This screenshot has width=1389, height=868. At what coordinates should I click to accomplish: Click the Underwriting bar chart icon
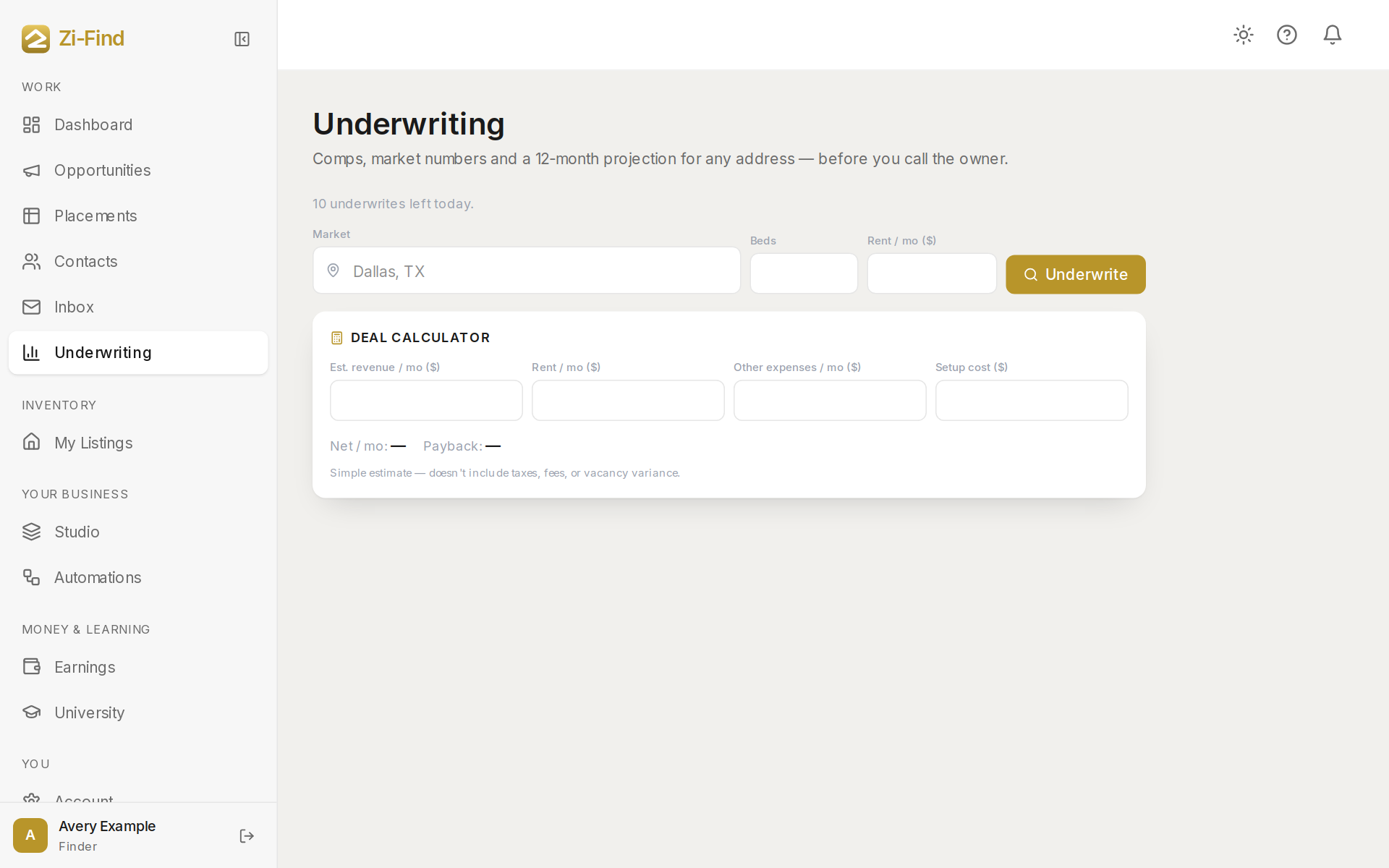pyautogui.click(x=31, y=353)
